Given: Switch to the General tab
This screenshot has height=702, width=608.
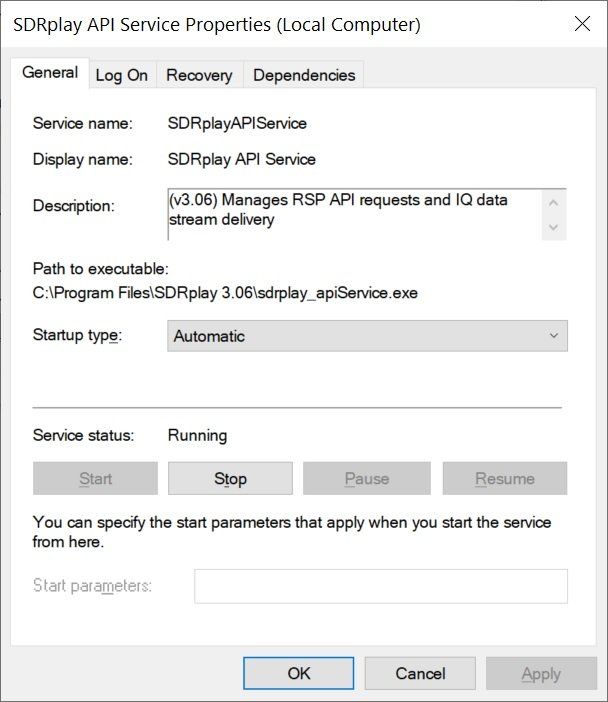Looking at the screenshot, I should [50, 73].
